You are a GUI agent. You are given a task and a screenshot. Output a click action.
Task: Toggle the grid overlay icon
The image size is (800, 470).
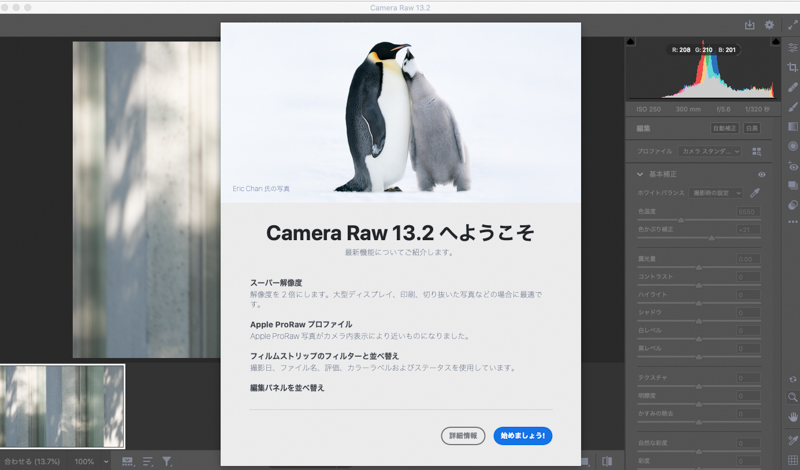(792, 460)
